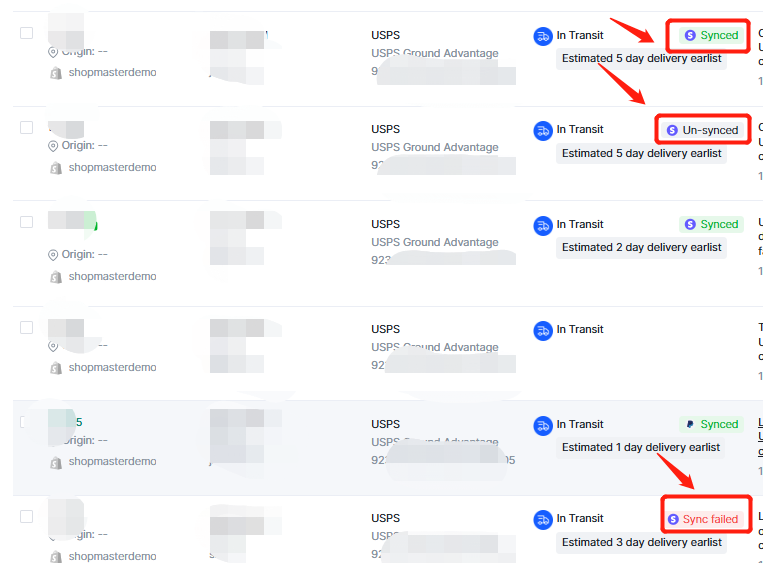Open the shopmasterdemo store link in fourth row
Image resolution: width=763 pixels, height=563 pixels.
[x=112, y=367]
